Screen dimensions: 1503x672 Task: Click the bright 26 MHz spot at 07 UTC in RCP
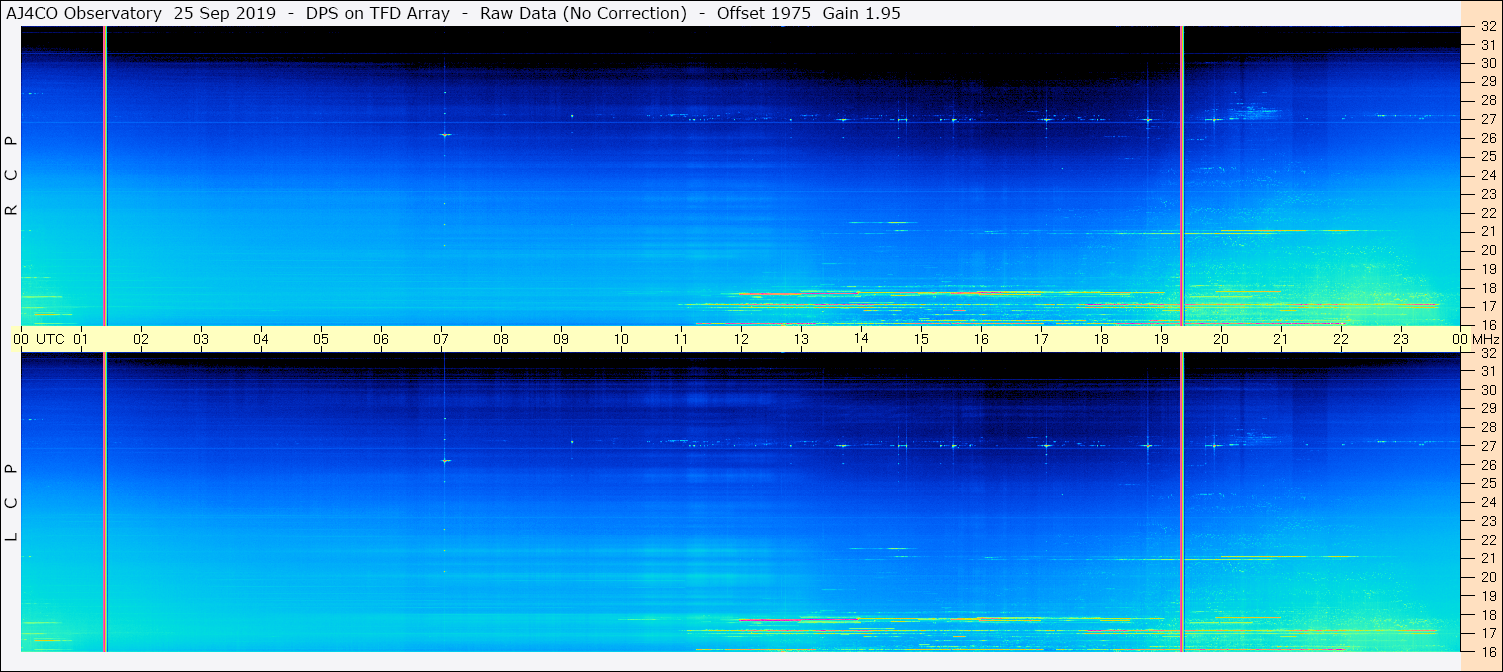click(445, 135)
